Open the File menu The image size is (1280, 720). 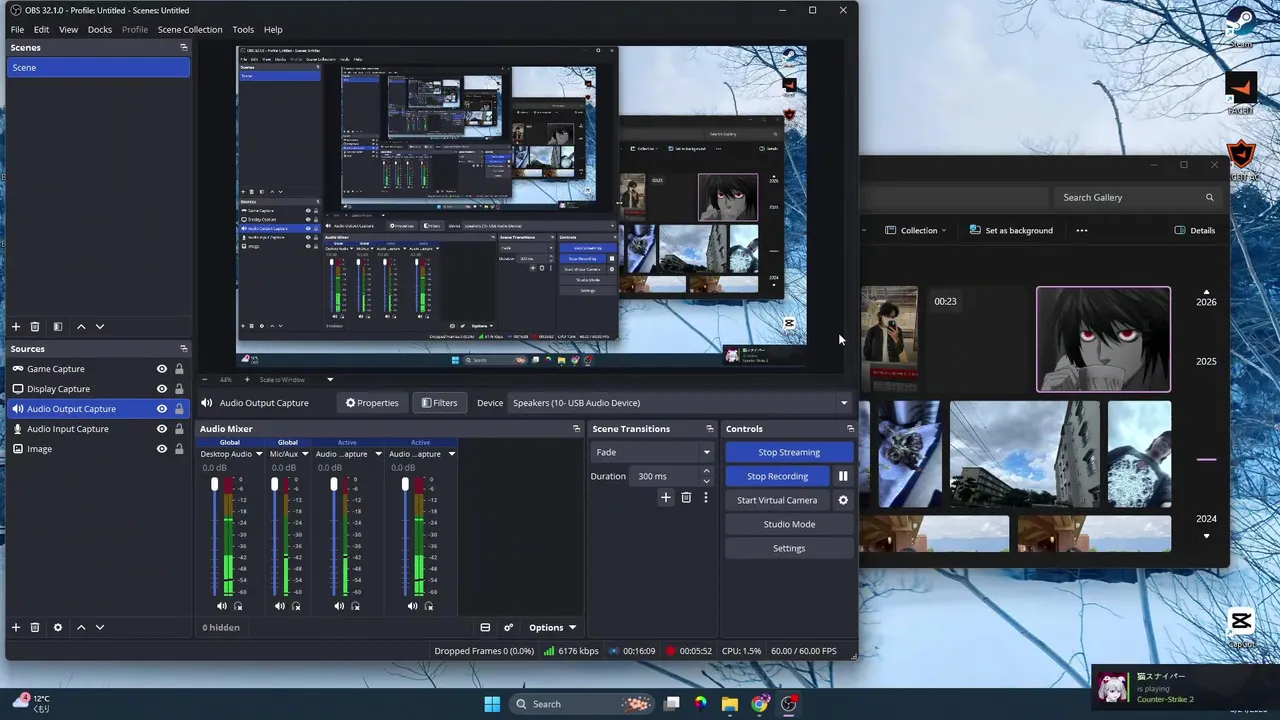tap(17, 29)
